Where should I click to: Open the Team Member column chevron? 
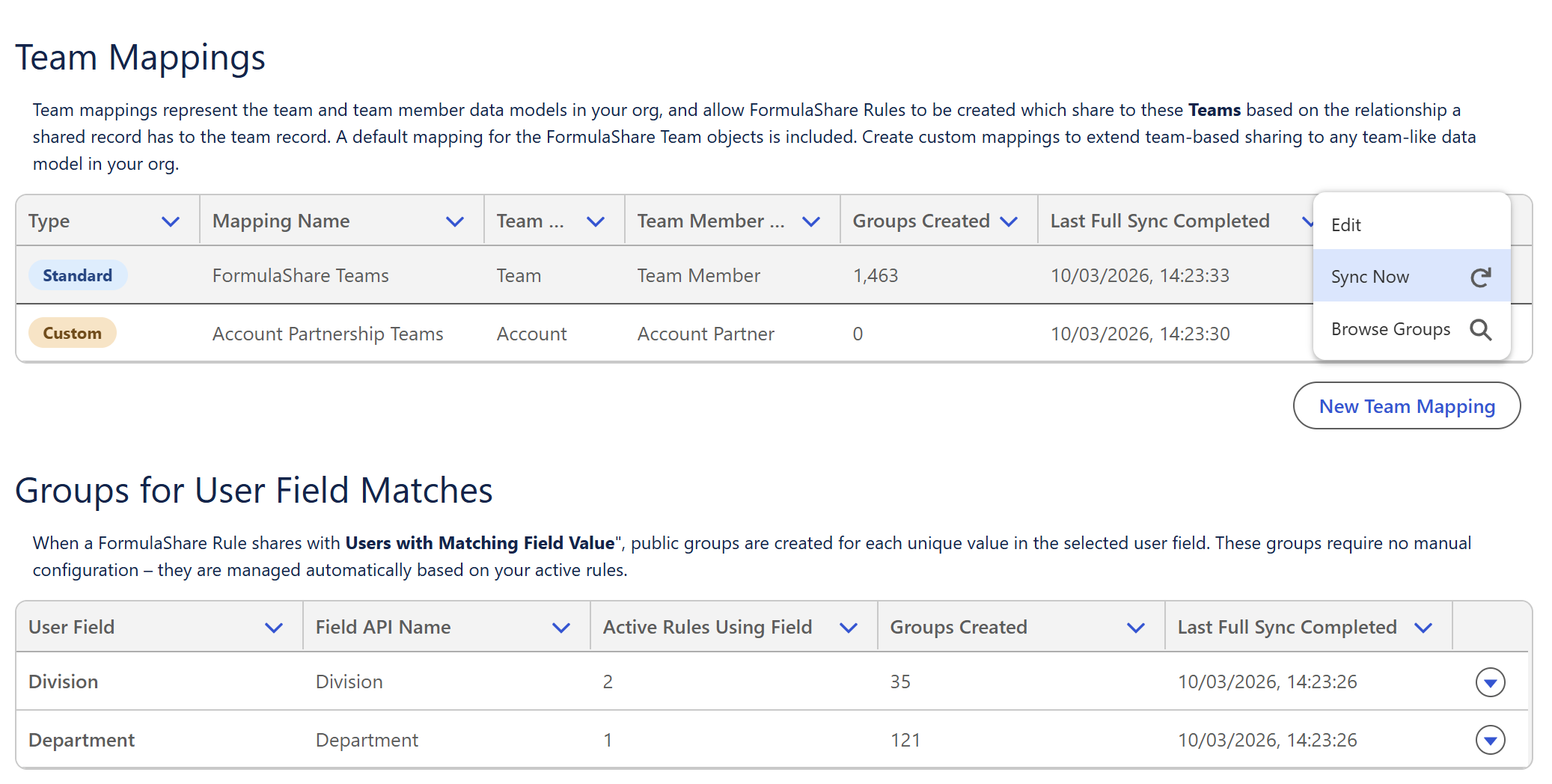[811, 222]
